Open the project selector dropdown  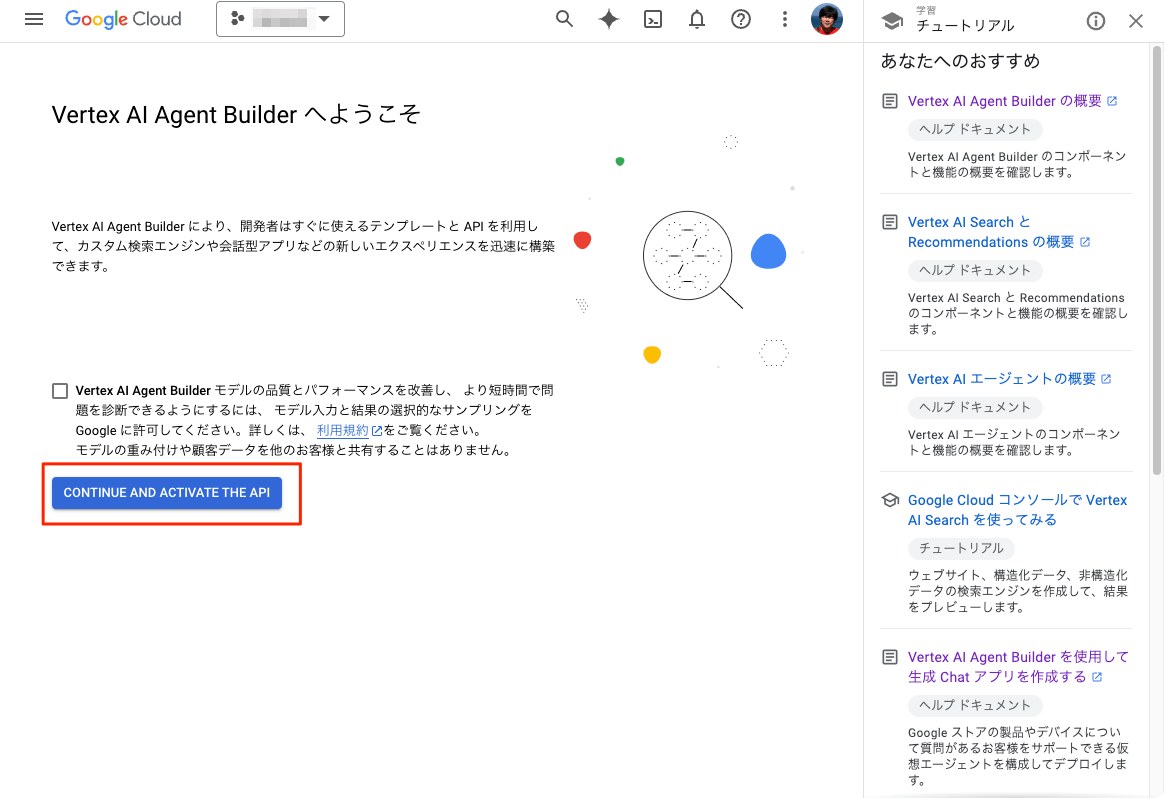click(280, 19)
